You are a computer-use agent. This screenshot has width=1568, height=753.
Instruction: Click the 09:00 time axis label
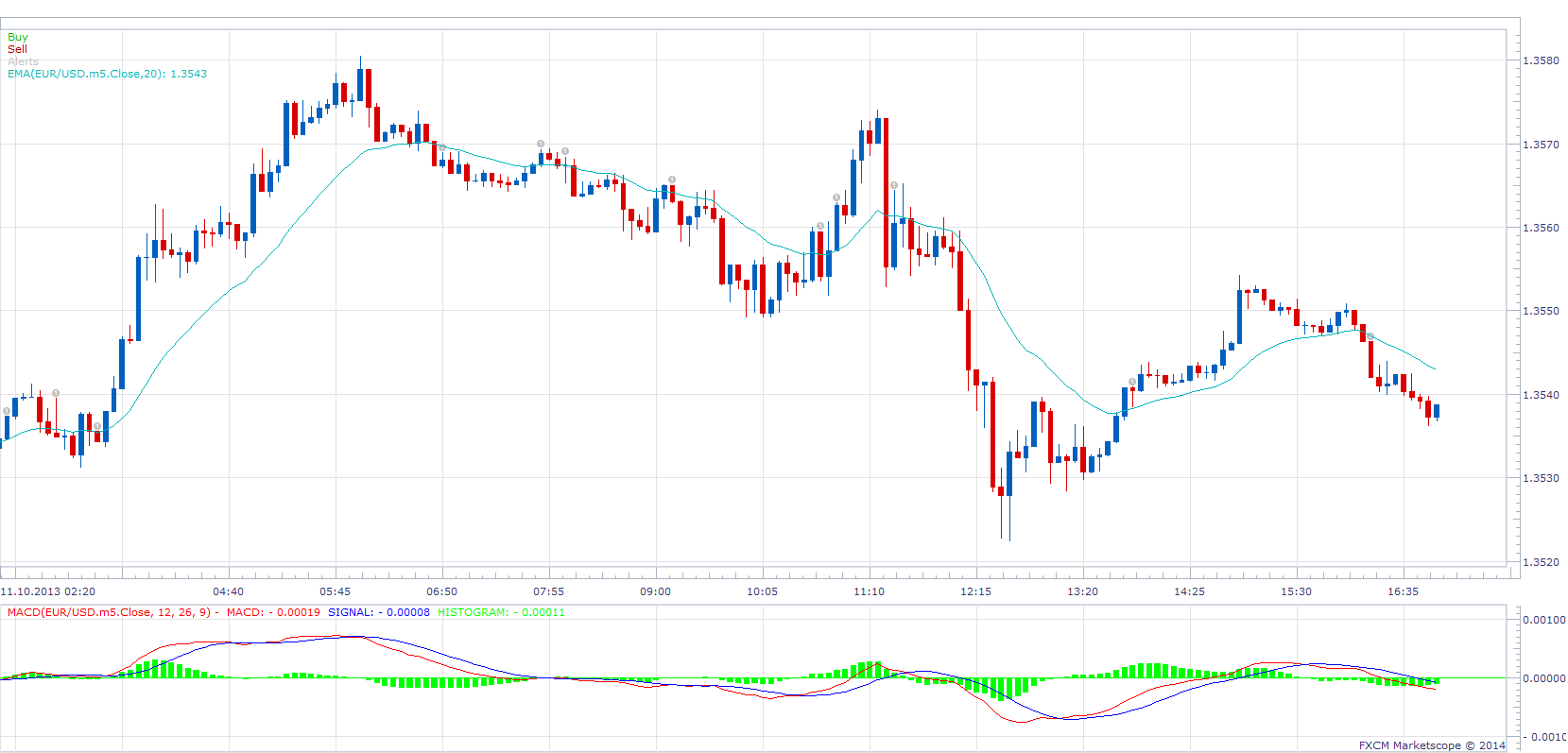pyautogui.click(x=655, y=591)
